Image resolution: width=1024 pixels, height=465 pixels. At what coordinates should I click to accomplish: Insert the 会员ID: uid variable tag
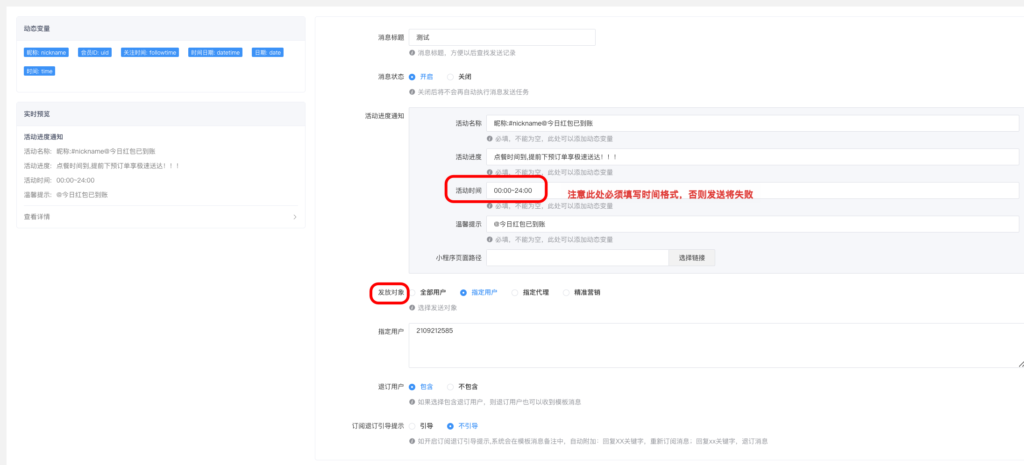(x=94, y=52)
